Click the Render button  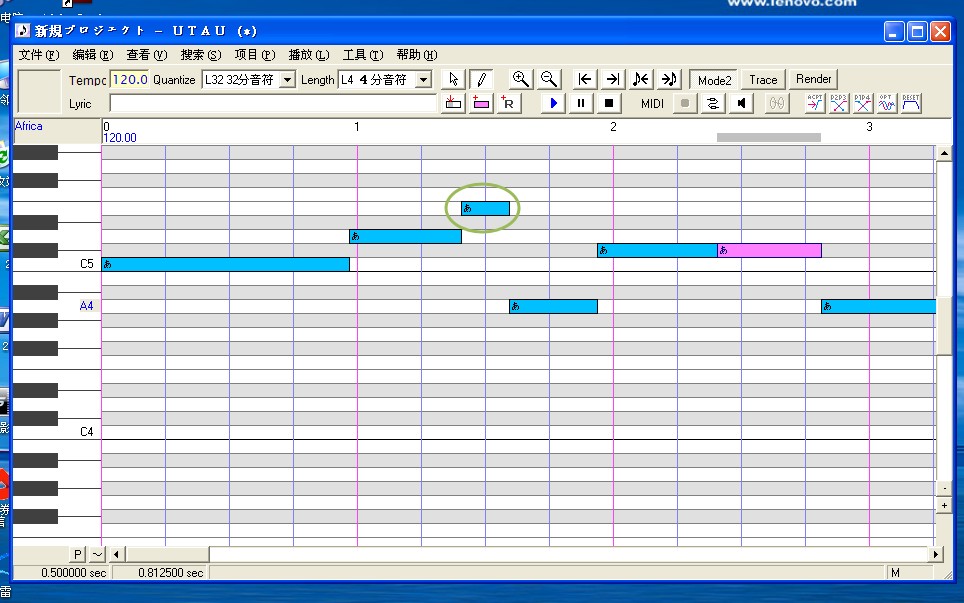[x=813, y=79]
